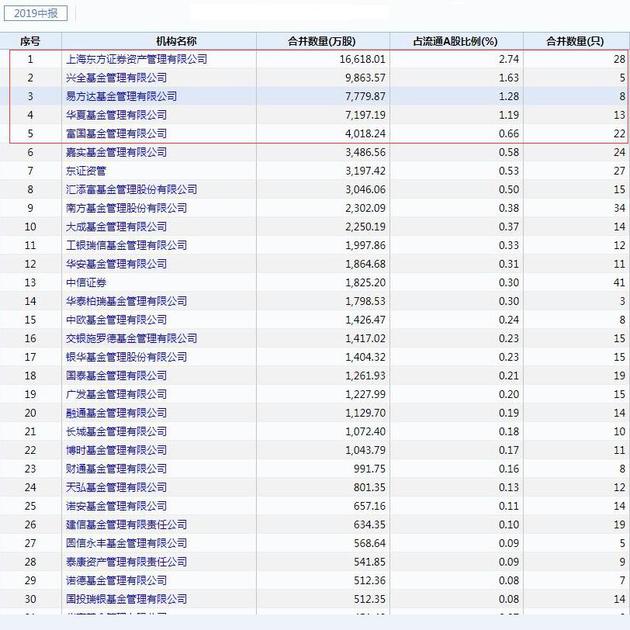Select the value 7,197.19 cell

tap(365, 115)
